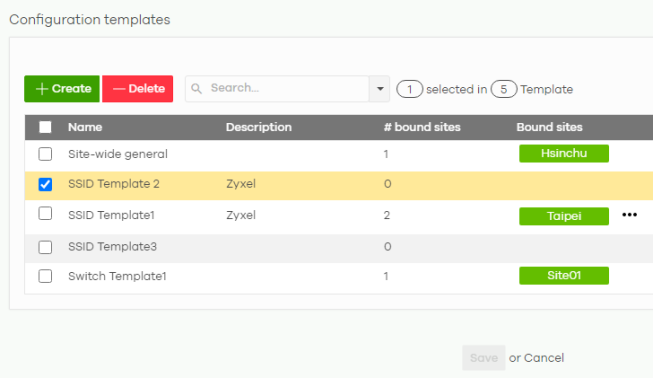Open the three-dots menu beside Taipei
This screenshot has width=653, height=378.
click(629, 215)
